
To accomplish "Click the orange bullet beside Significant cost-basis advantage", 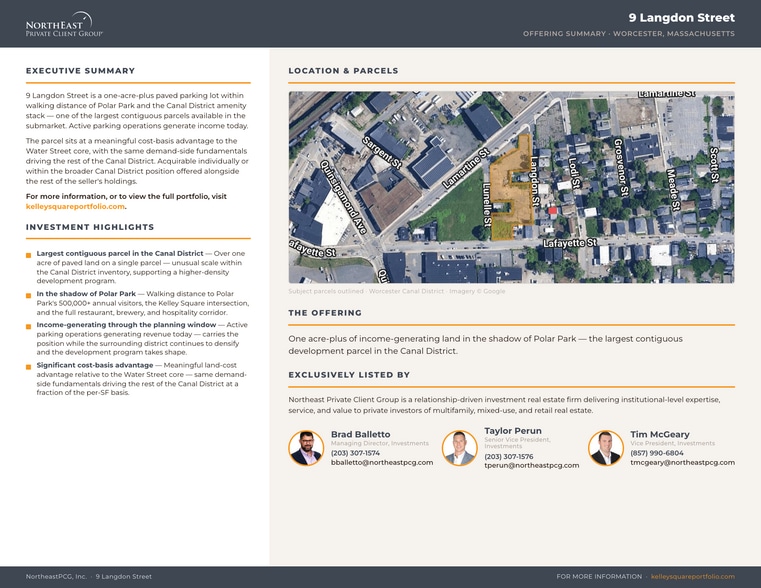I will [x=29, y=367].
